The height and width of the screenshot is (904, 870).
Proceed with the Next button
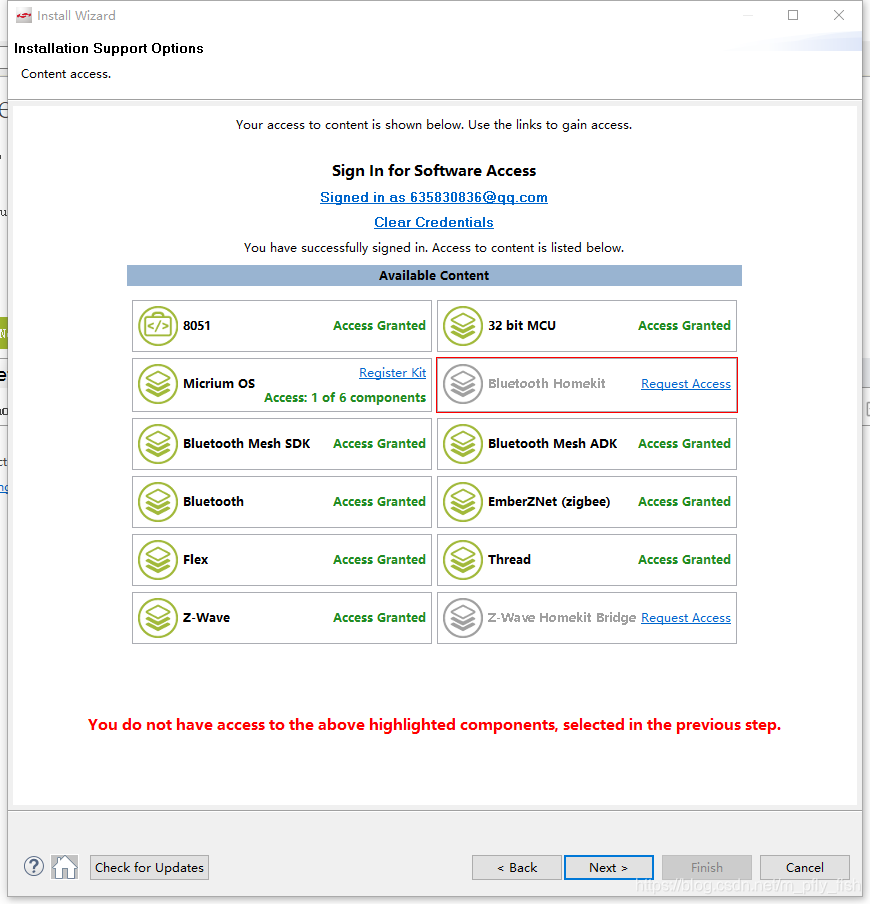[609, 868]
